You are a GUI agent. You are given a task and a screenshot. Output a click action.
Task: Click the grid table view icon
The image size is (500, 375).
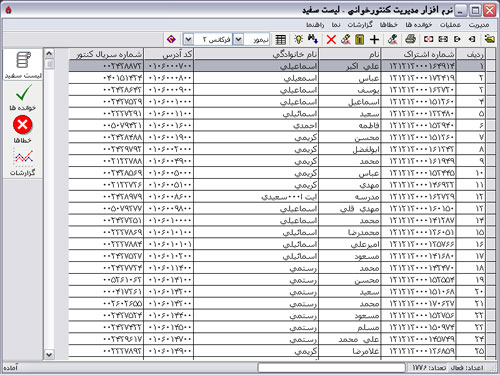click(281, 40)
